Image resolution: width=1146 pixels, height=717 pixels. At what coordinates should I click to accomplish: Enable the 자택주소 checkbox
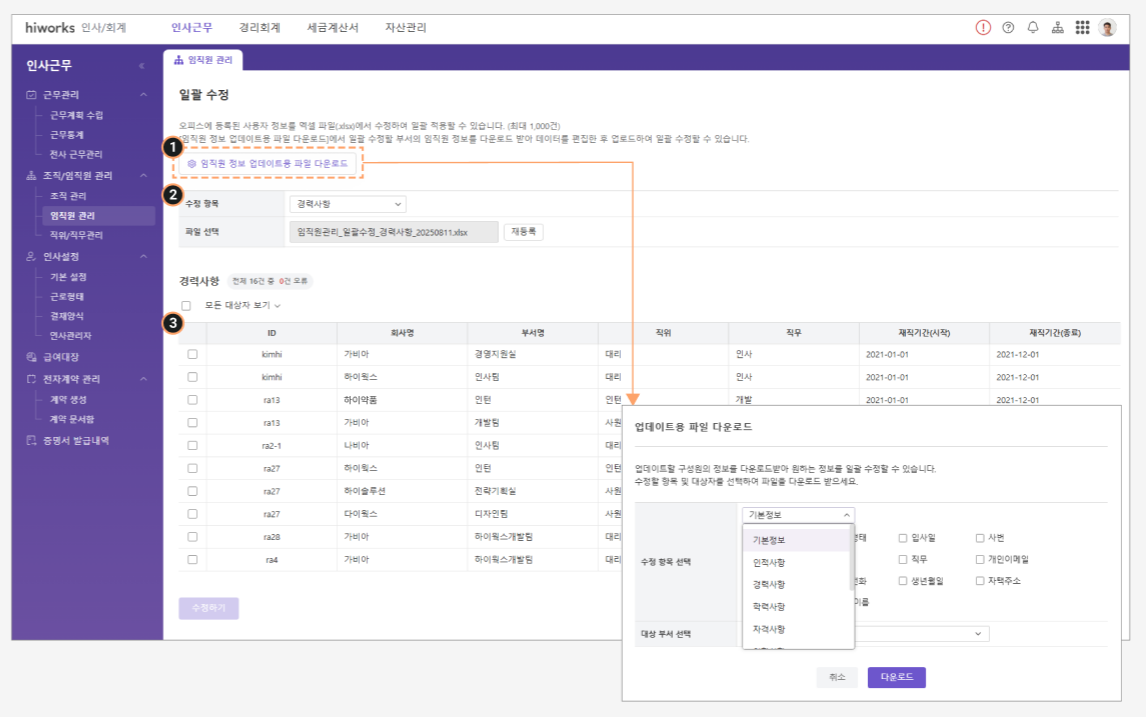coord(979,581)
